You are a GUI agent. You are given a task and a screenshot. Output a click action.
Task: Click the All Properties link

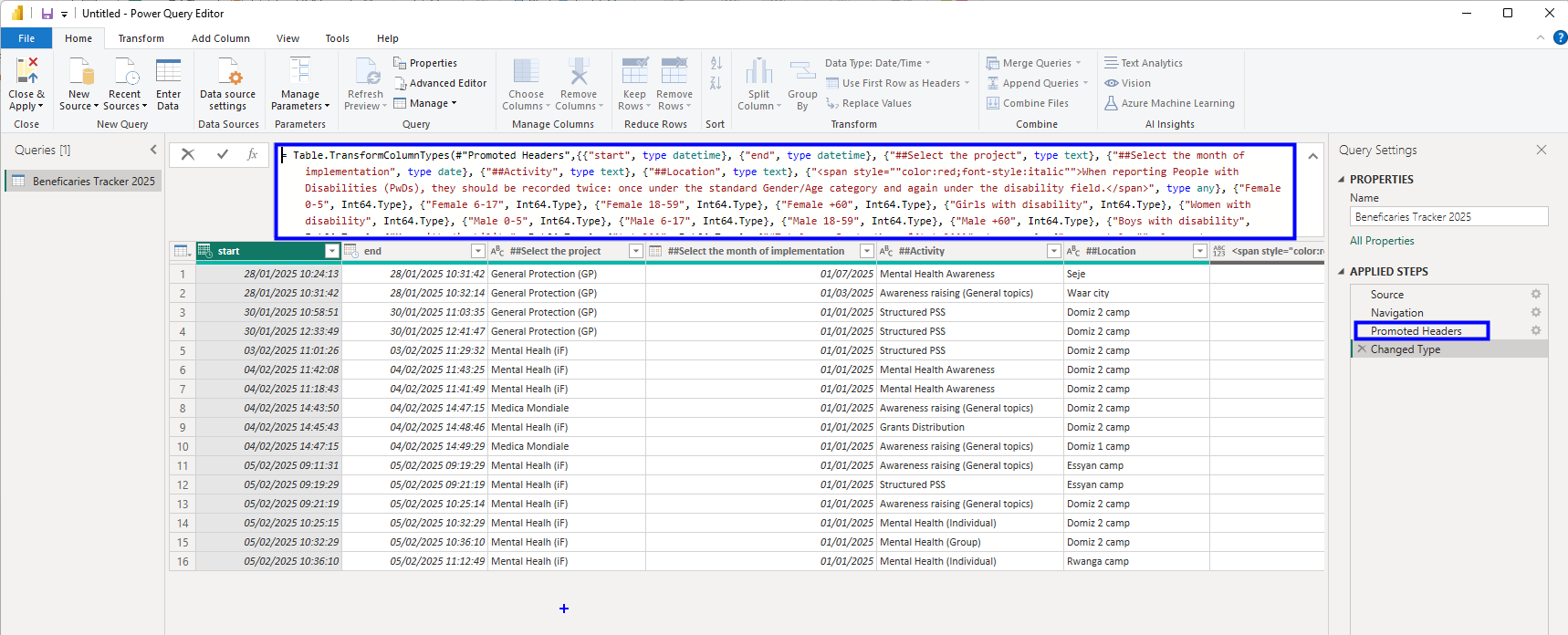pyautogui.click(x=1382, y=241)
